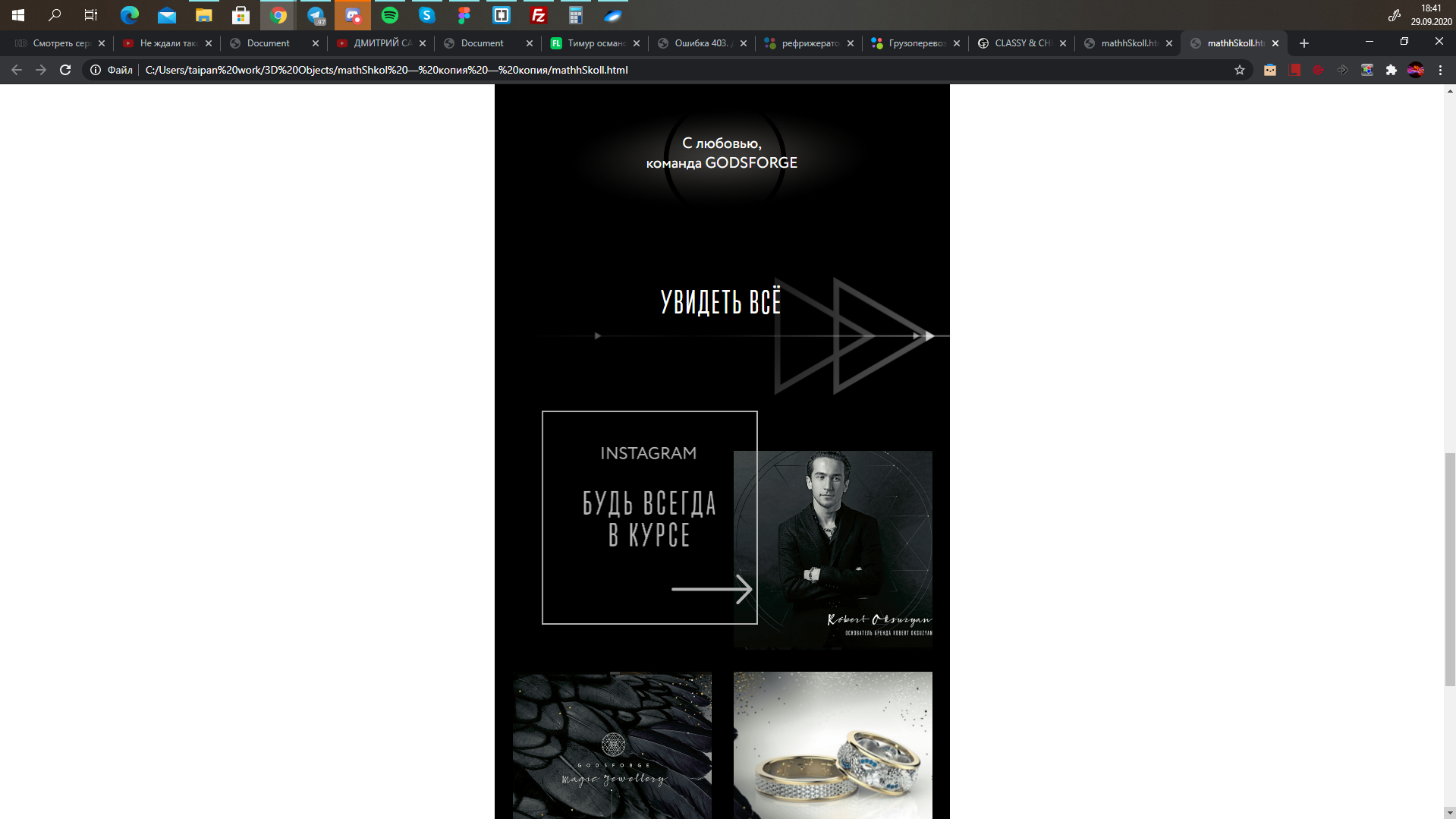
Task: Click the address bar URL field
Action: pyautogui.click(x=683, y=70)
